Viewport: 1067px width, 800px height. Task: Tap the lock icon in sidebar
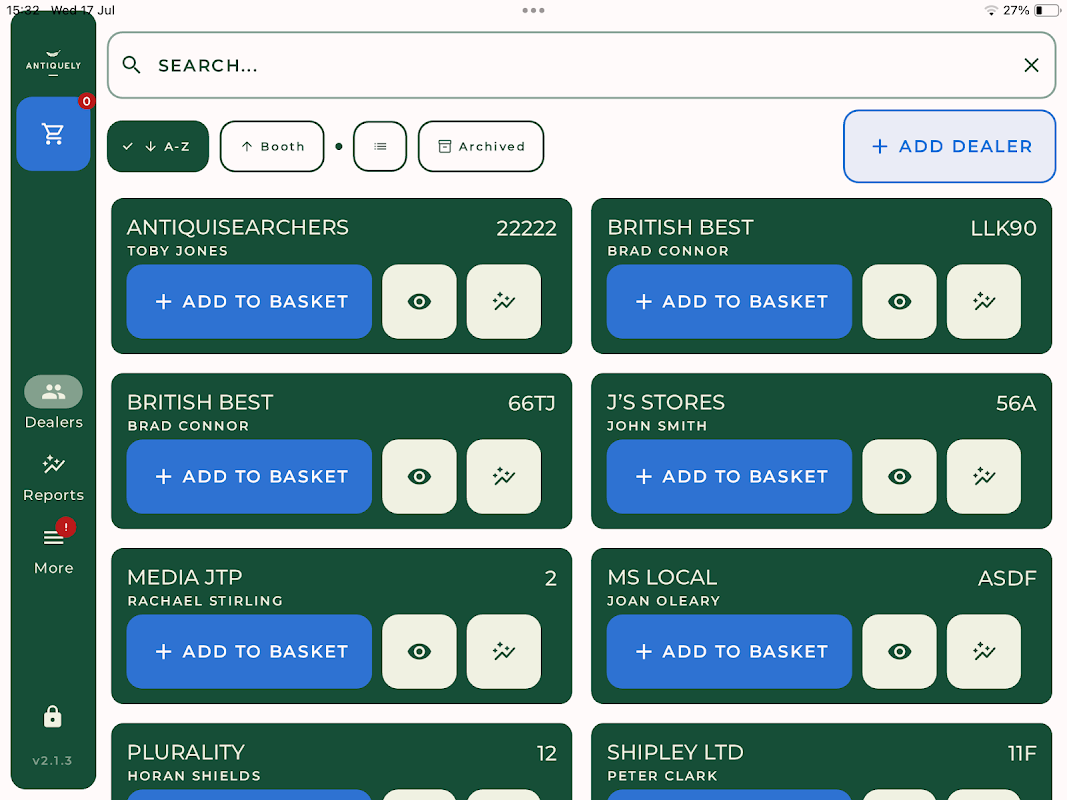pos(52,716)
